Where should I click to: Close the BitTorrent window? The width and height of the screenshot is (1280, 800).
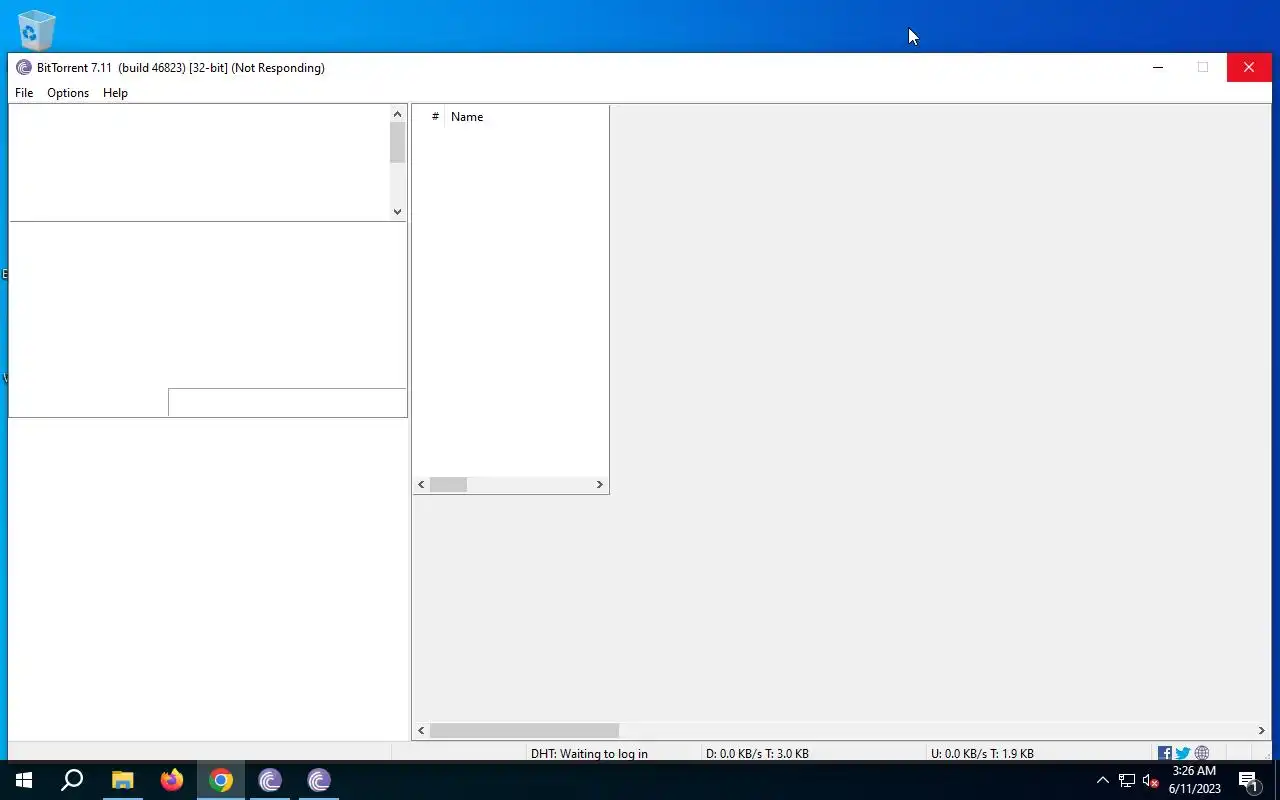[x=1249, y=67]
